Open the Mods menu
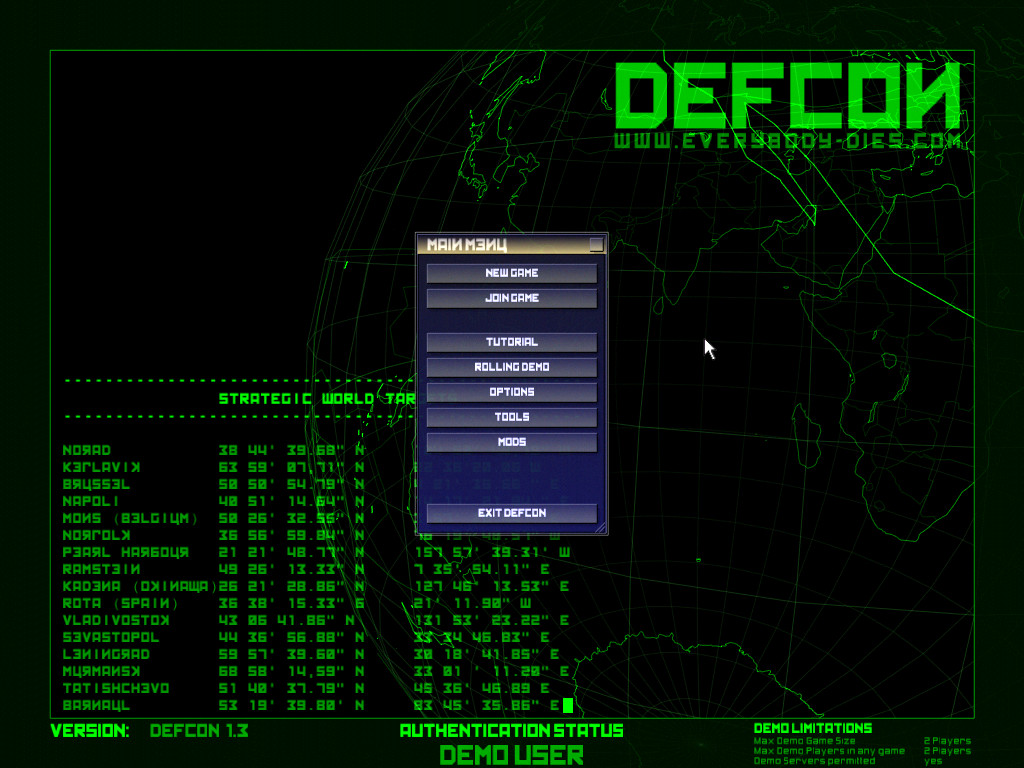This screenshot has height=768, width=1024. click(511, 442)
